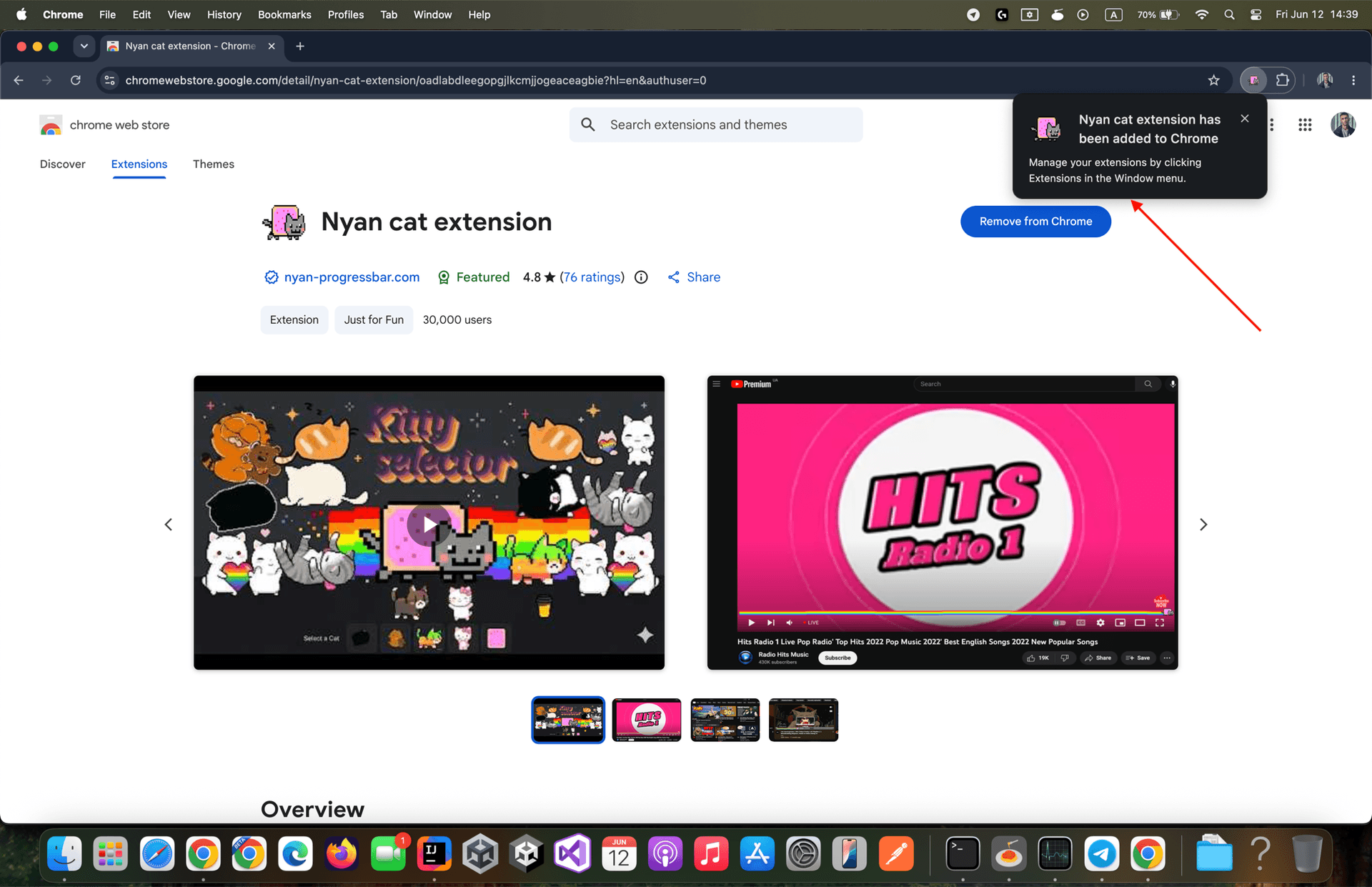Screen dimensions: 1372x887
Task: Click the Extension category chip
Action: 294,319
